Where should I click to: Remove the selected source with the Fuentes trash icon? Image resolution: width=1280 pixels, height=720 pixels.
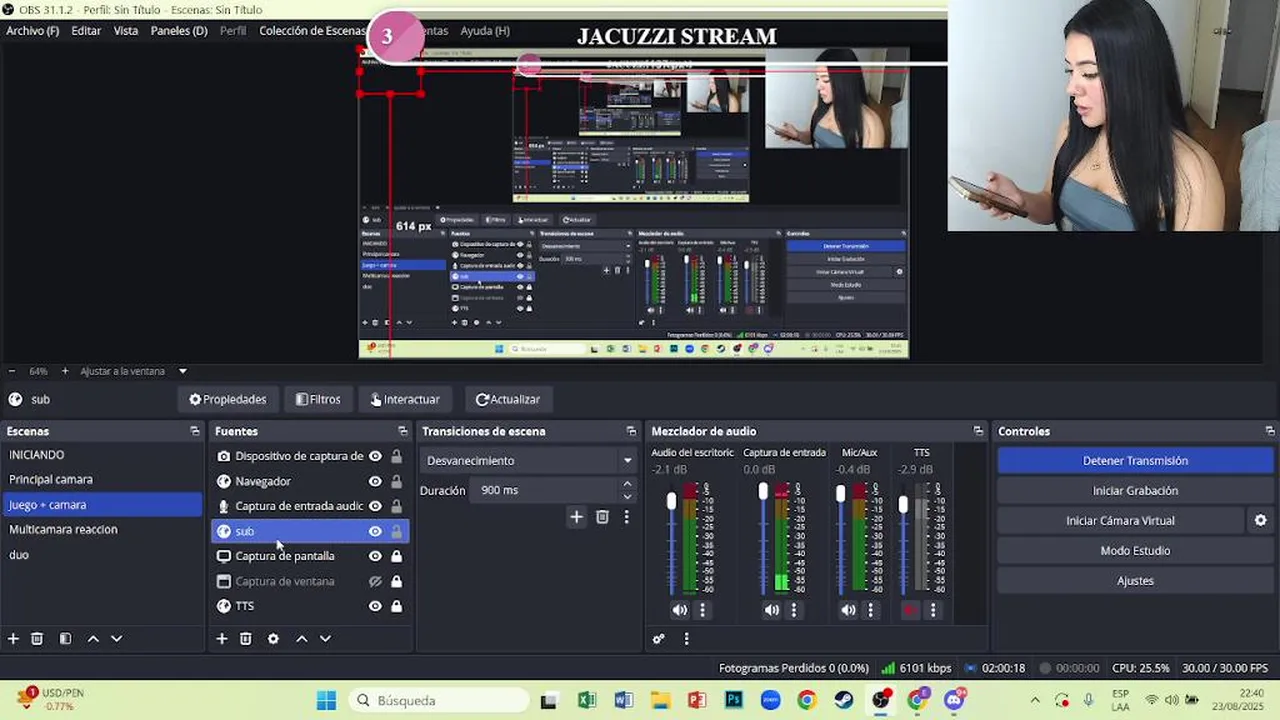pyautogui.click(x=245, y=638)
